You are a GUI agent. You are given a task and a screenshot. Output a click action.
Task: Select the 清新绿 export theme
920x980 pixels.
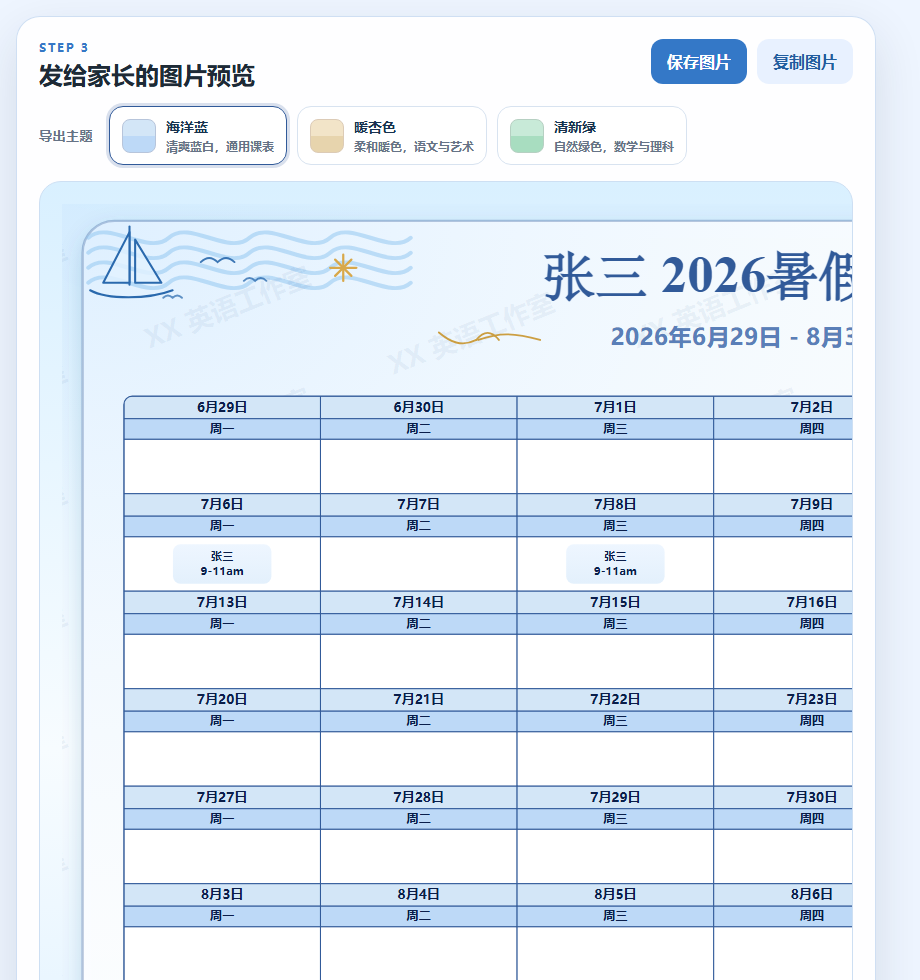592,136
